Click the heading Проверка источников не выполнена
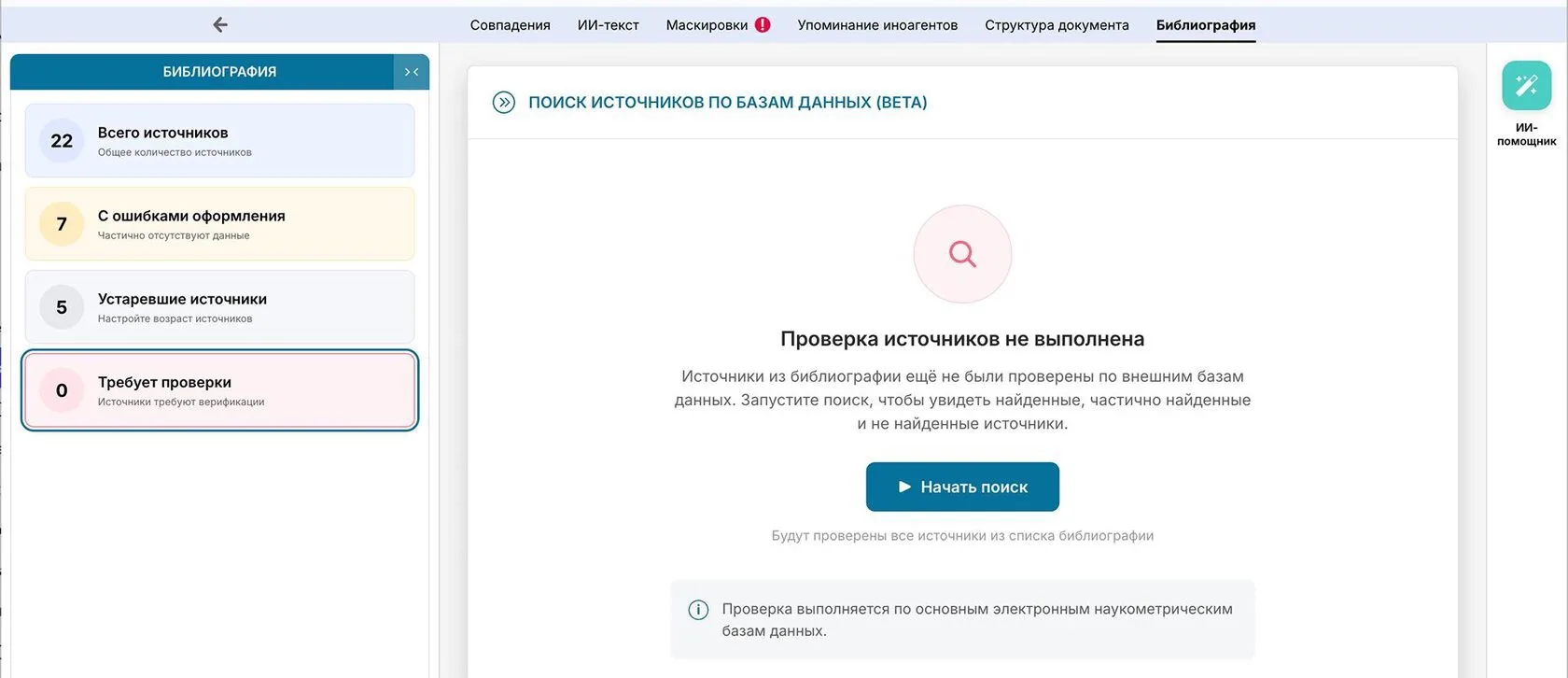This screenshot has height=678, width=1568. (x=962, y=339)
